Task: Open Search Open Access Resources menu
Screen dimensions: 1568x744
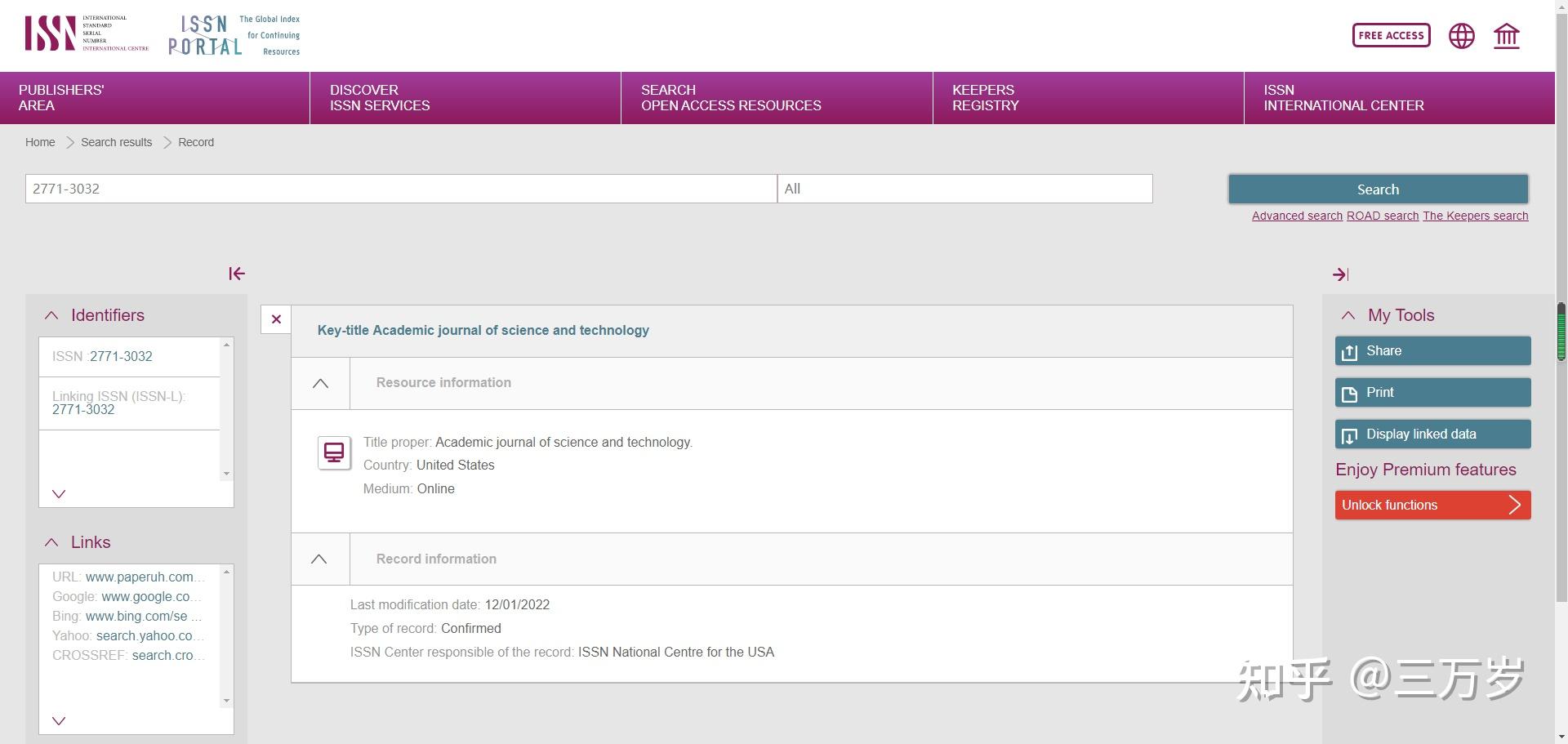Action: 777,98
